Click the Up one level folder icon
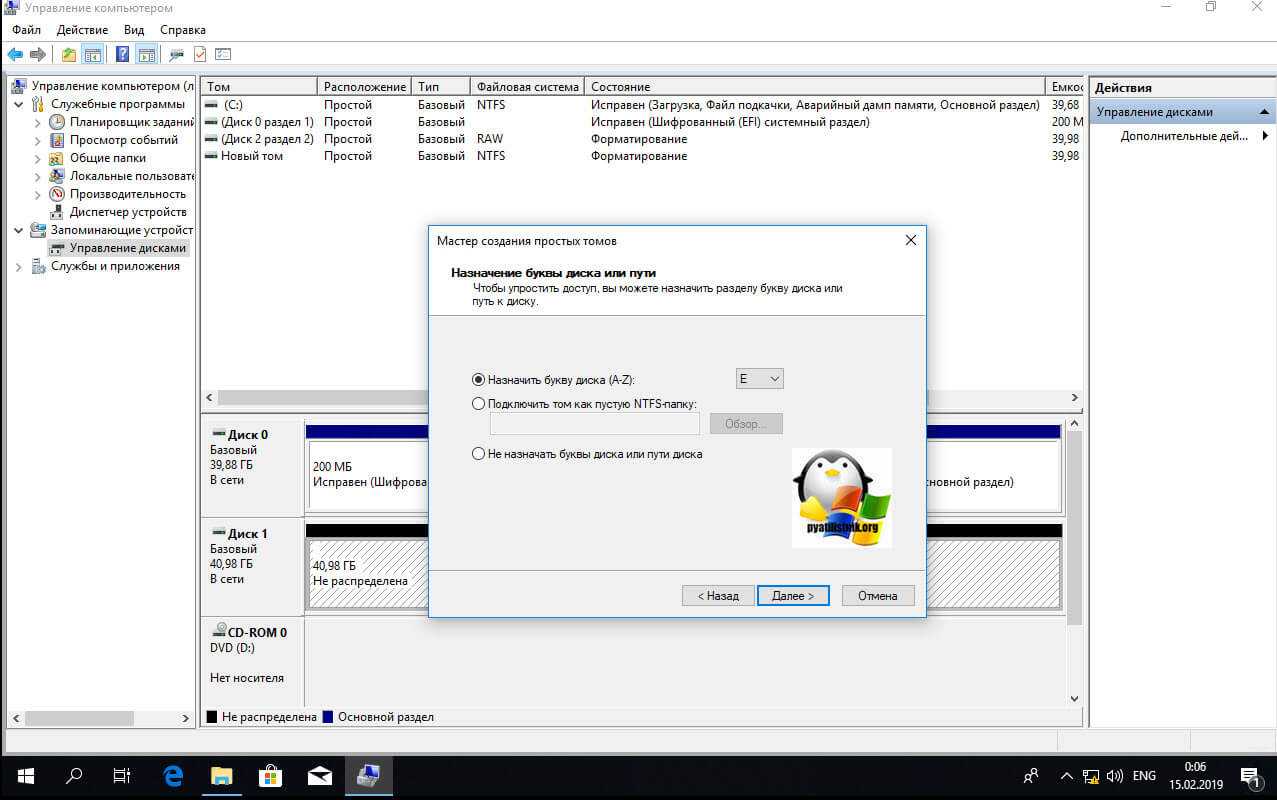 point(68,54)
